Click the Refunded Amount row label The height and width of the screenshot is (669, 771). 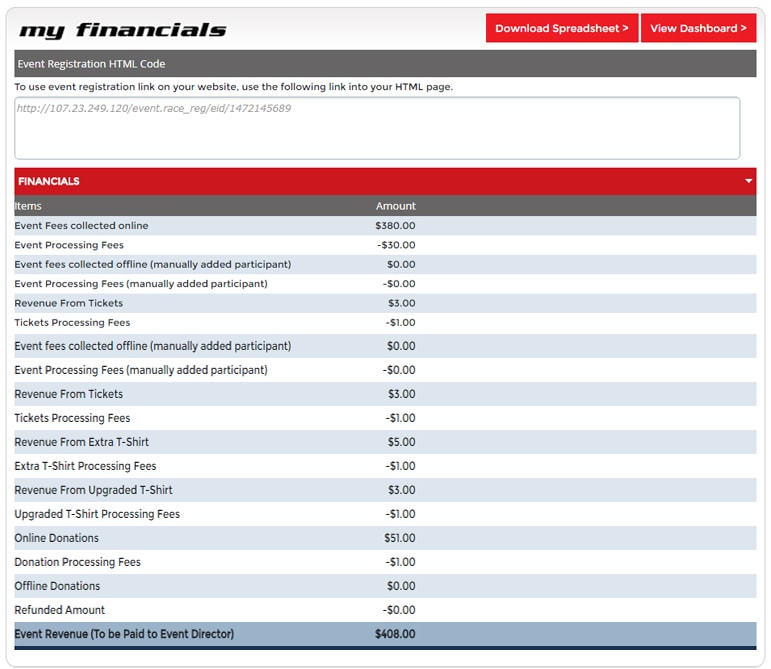coord(59,610)
